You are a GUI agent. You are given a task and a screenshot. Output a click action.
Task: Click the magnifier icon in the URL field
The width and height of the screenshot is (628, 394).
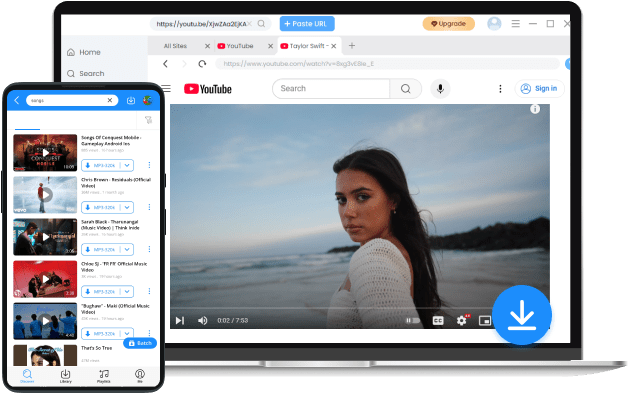tap(261, 24)
